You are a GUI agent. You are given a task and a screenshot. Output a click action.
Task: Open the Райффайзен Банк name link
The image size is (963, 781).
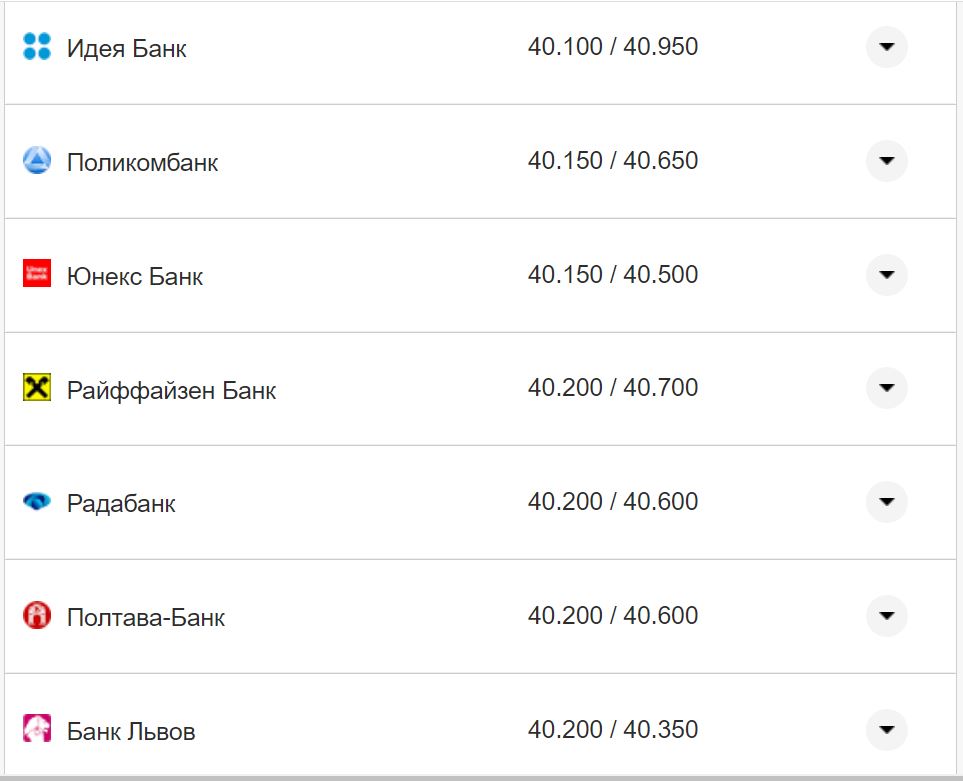click(171, 390)
